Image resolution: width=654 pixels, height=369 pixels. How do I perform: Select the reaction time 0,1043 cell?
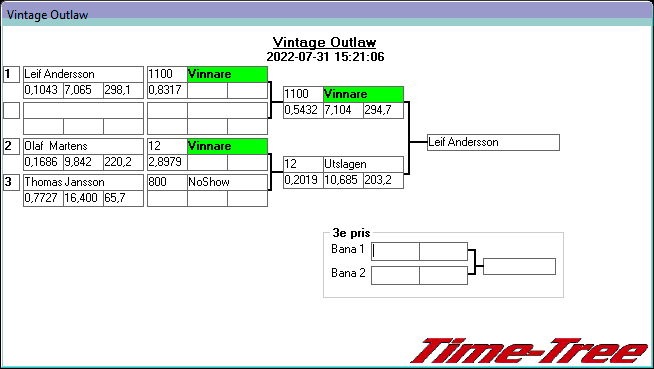pos(43,90)
